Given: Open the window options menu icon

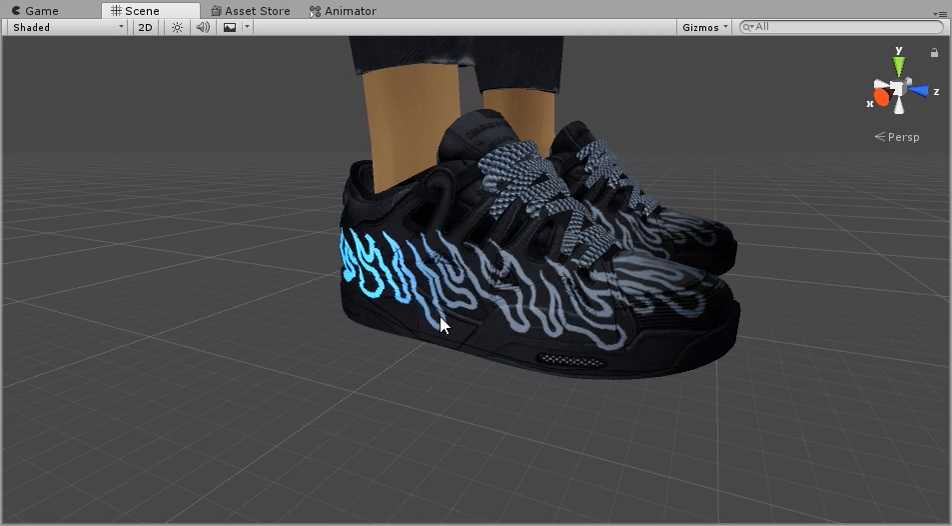Looking at the screenshot, I should (x=938, y=13).
